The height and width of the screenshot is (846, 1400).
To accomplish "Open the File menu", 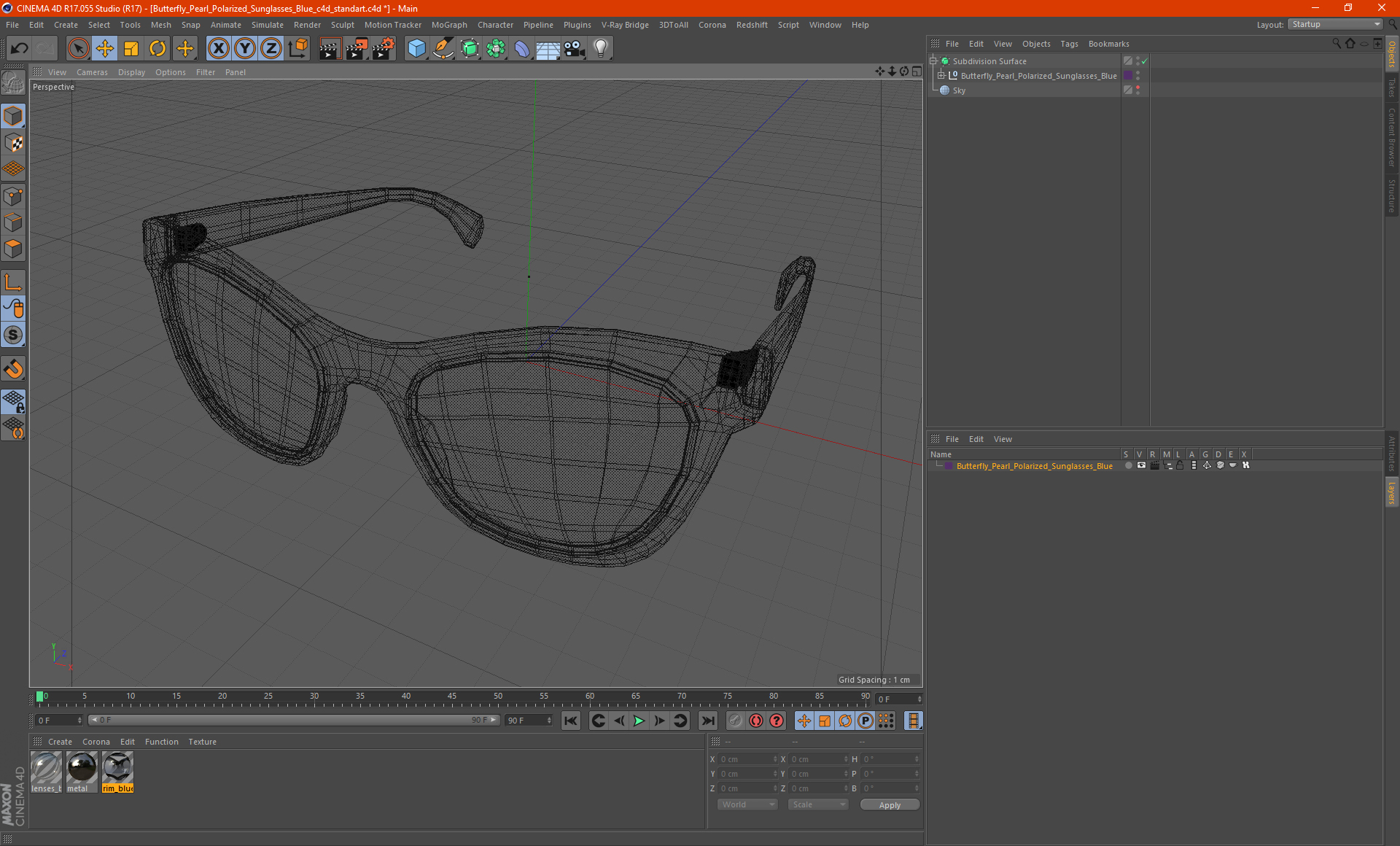I will click(12, 25).
